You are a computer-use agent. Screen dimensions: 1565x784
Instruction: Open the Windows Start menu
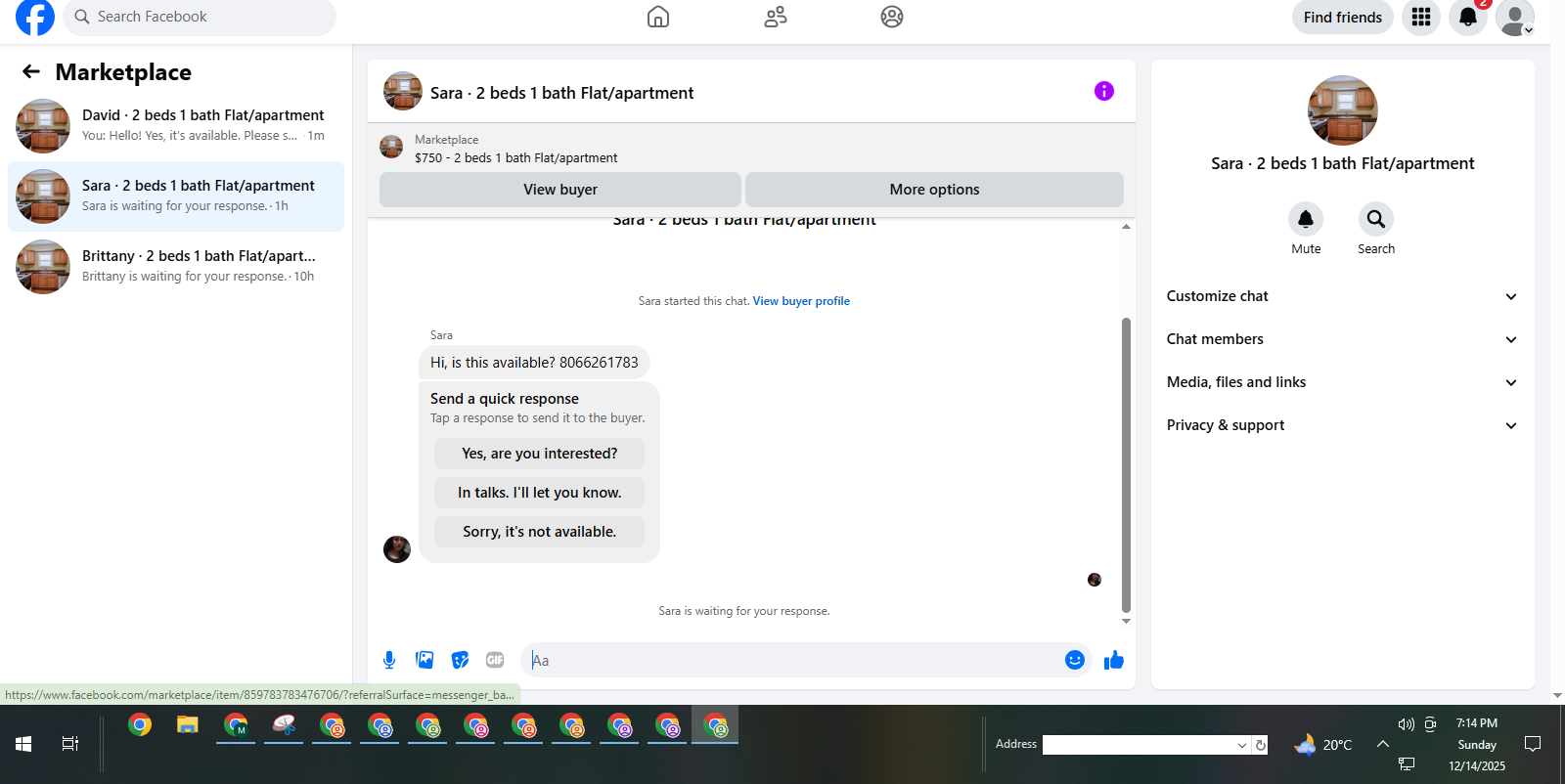click(23, 744)
